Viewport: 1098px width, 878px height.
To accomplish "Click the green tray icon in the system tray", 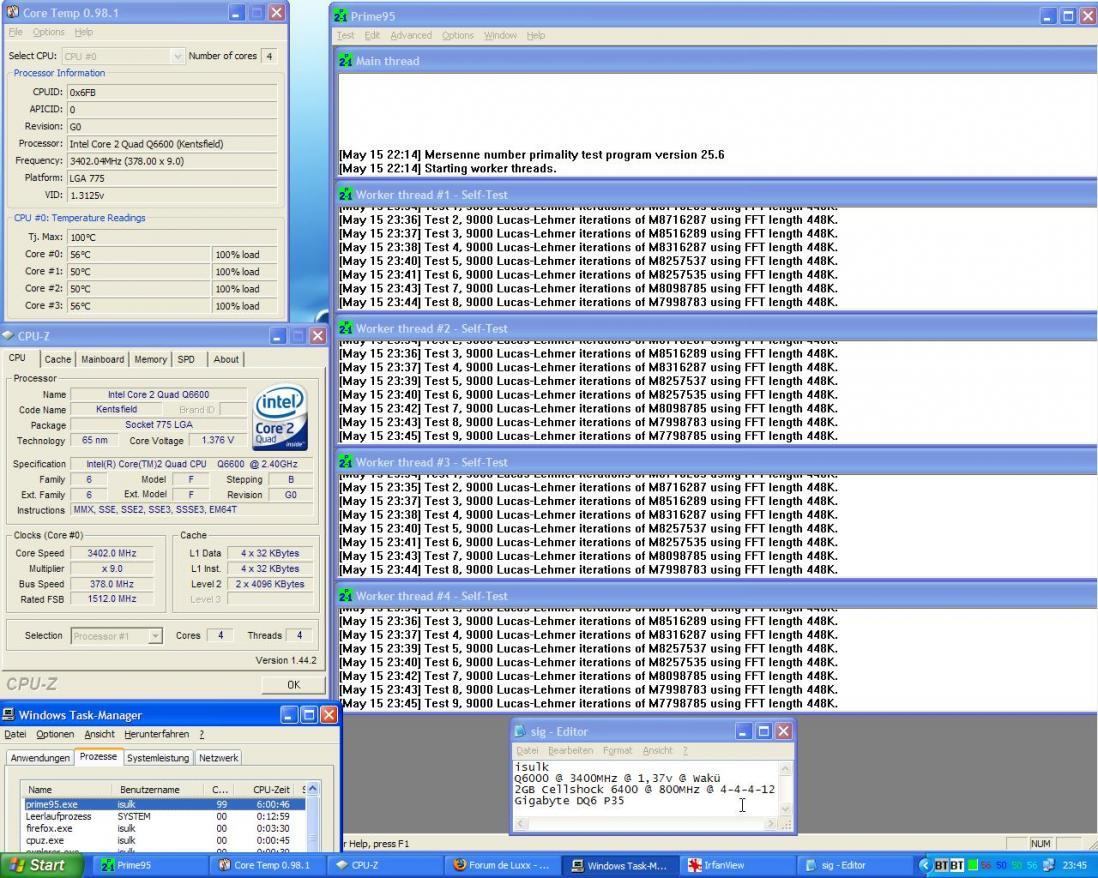I will click(x=972, y=865).
